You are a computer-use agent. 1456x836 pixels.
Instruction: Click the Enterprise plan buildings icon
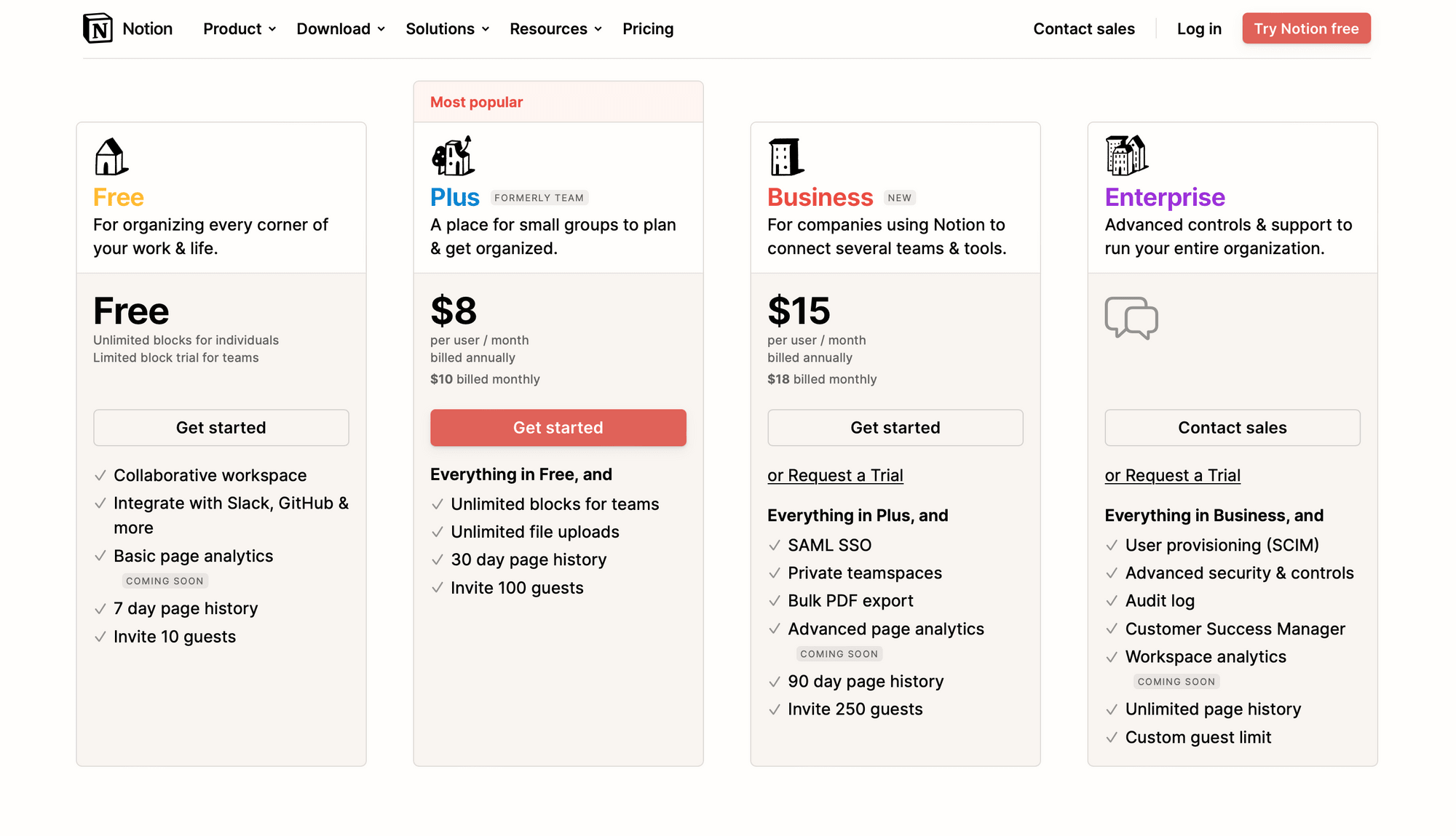point(1126,156)
